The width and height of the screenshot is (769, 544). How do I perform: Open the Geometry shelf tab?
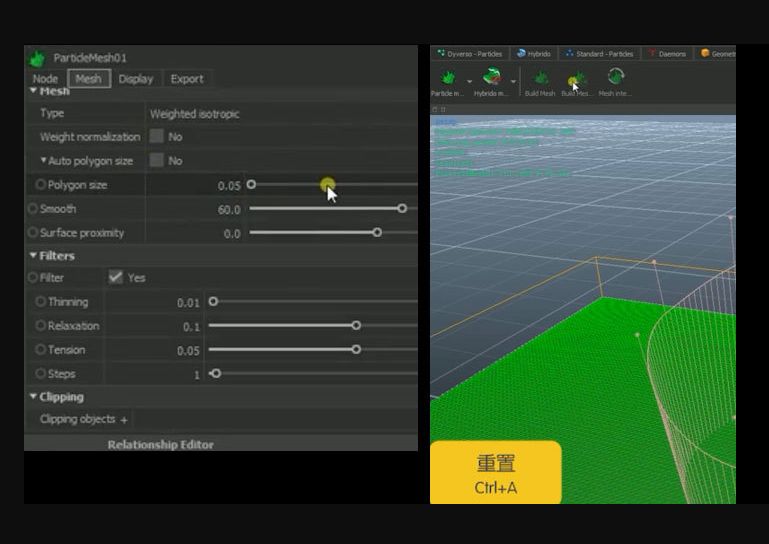718,53
